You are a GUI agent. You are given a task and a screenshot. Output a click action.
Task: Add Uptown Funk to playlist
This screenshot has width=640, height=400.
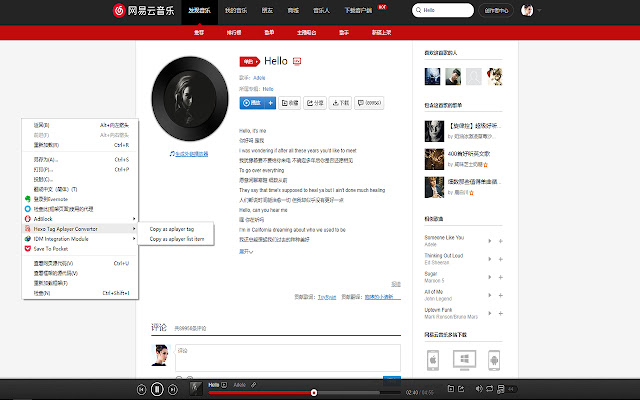501,313
